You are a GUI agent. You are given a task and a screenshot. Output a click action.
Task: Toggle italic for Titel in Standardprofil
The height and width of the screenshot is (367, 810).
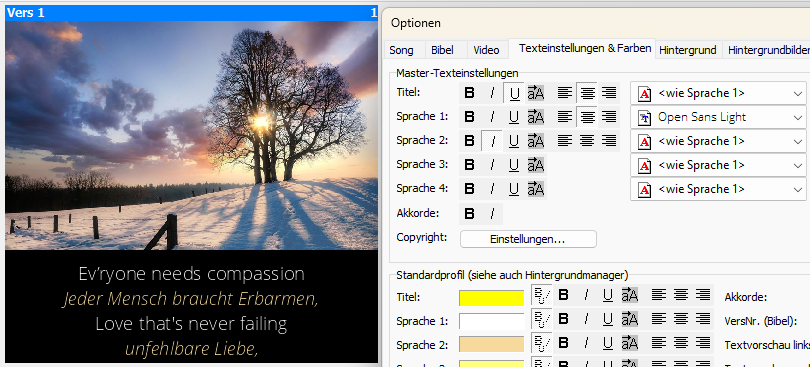(x=586, y=296)
